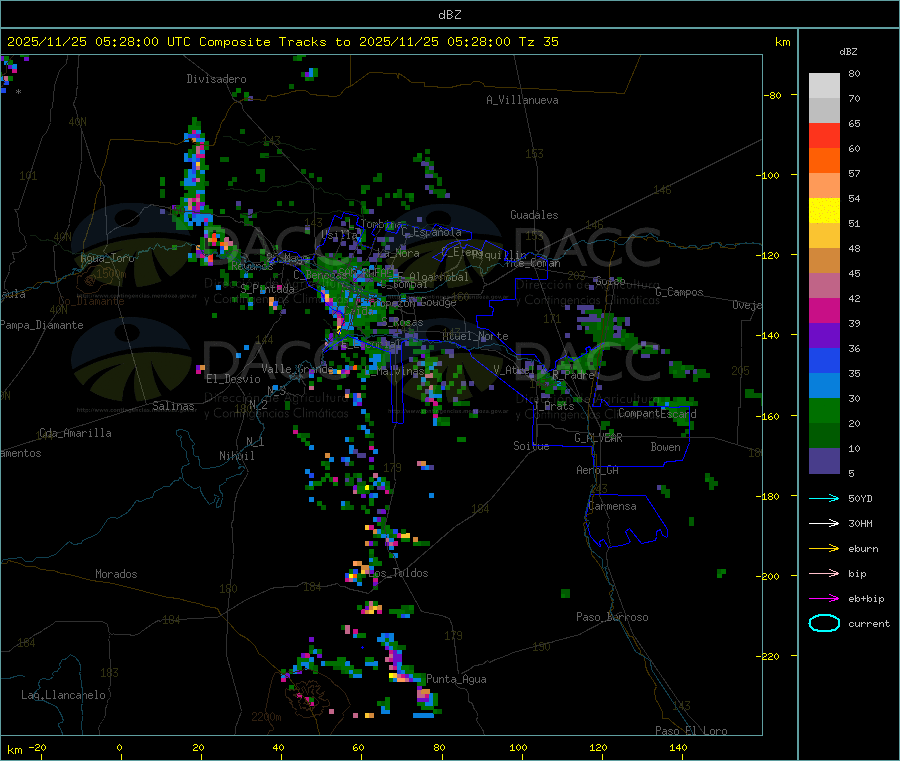Click the 'Salinas' map label

coord(173,406)
